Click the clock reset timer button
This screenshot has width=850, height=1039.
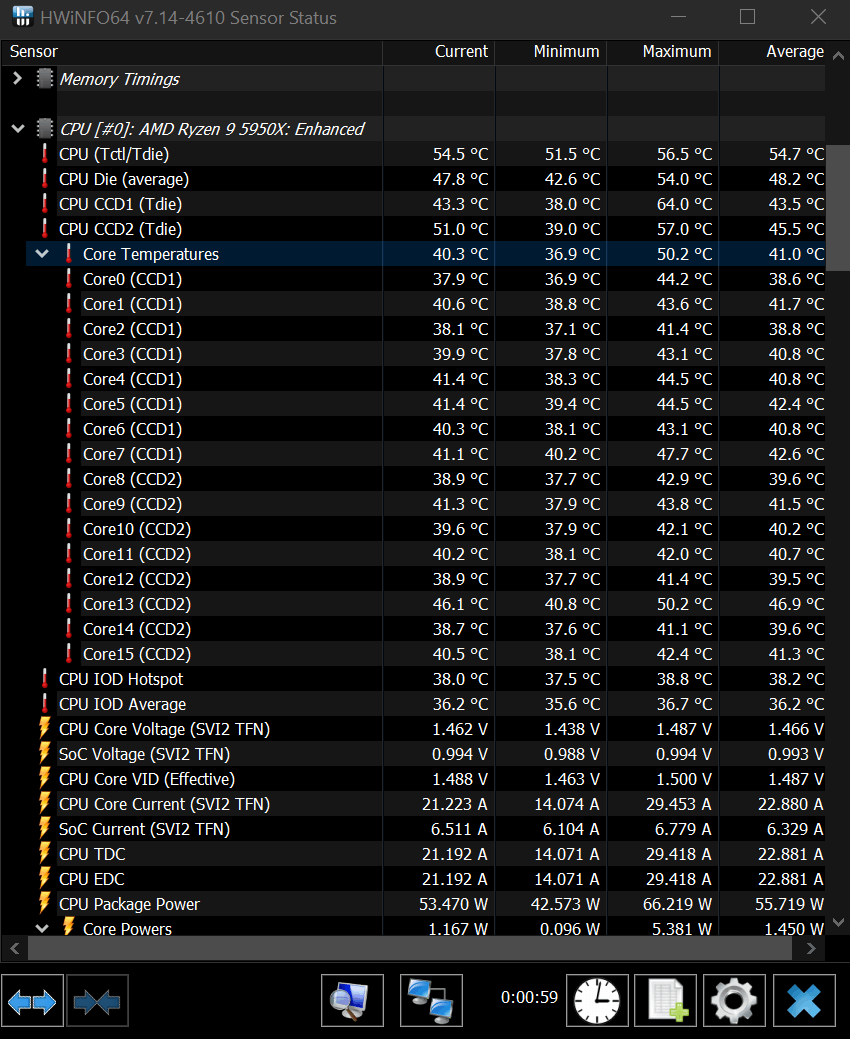(x=597, y=1001)
